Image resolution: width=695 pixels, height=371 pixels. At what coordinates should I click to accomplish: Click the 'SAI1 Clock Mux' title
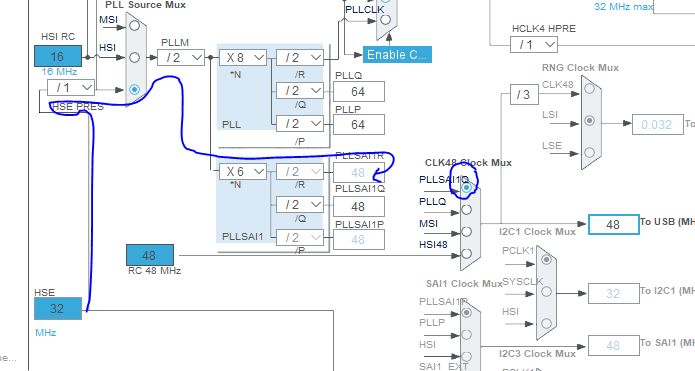coord(464,284)
